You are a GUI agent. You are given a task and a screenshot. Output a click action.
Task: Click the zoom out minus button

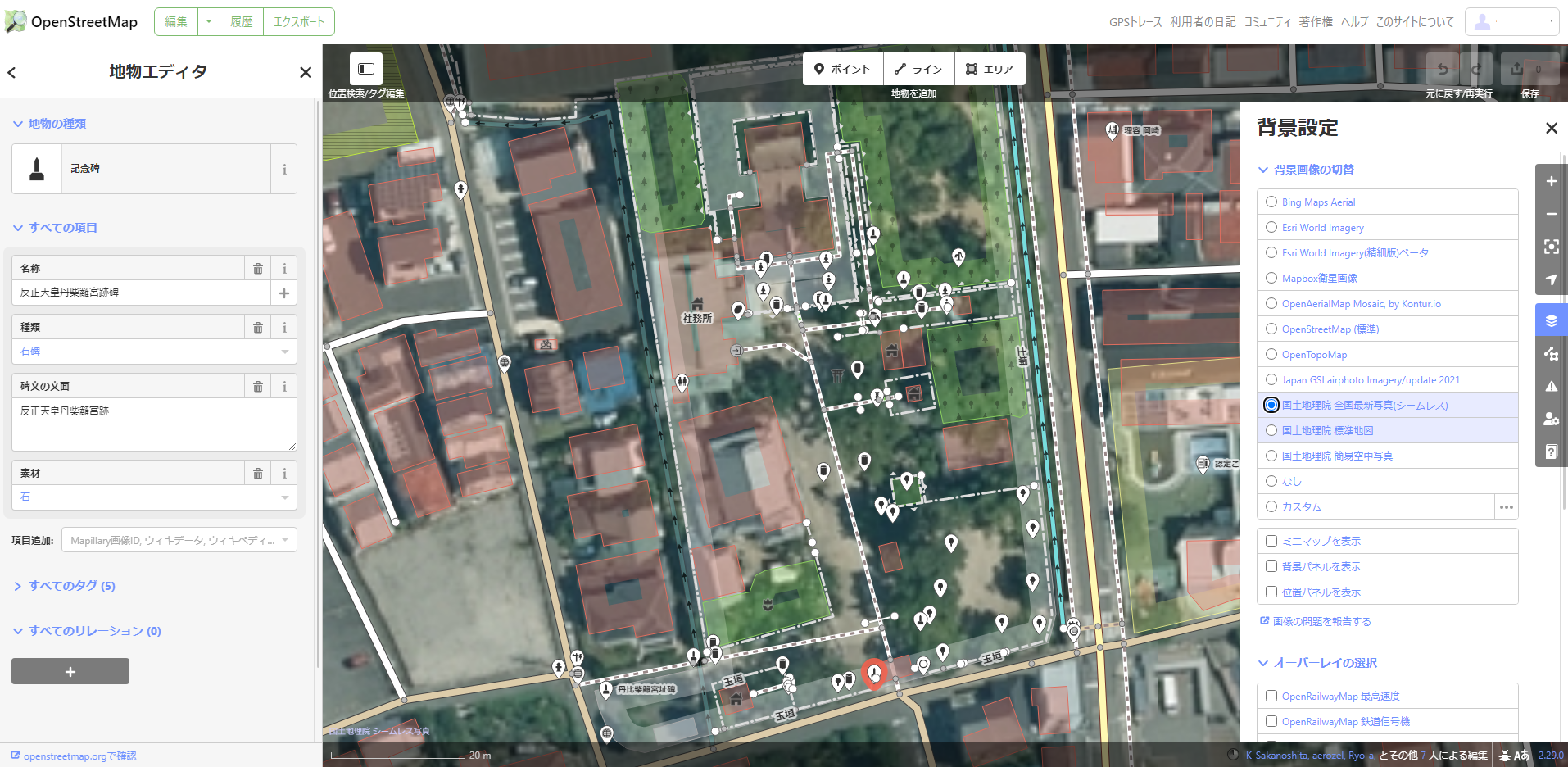[x=1551, y=214]
